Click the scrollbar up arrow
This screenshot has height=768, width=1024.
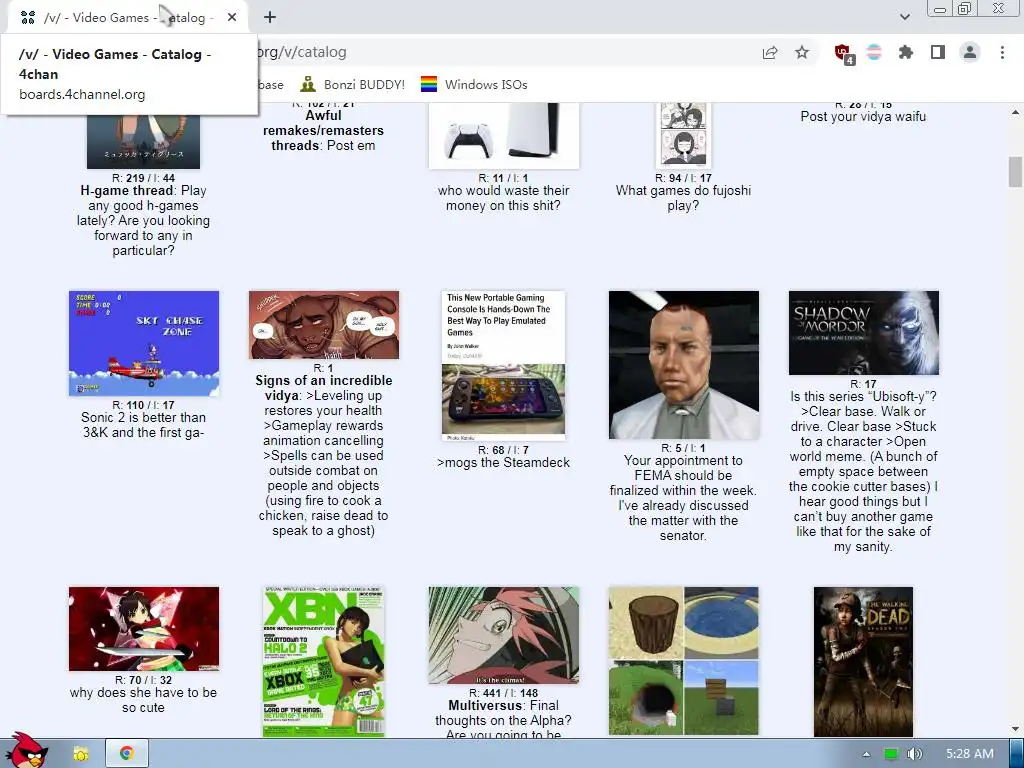pos(1015,112)
